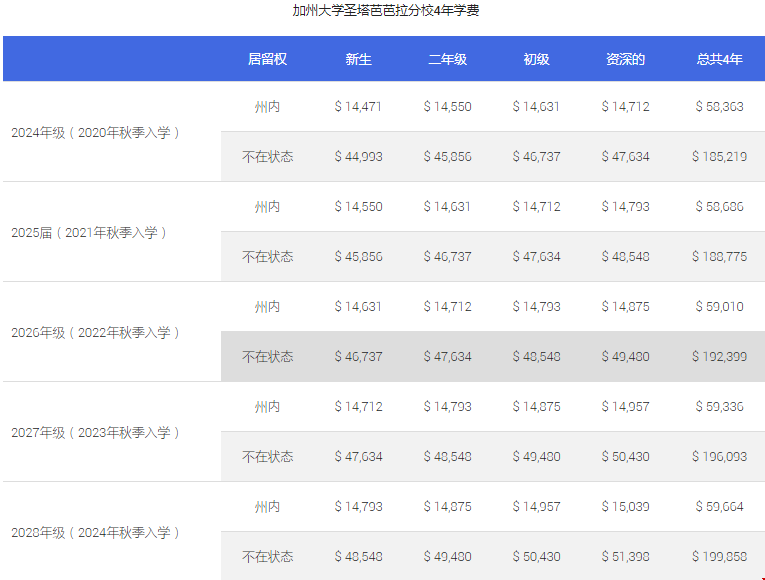Click the 新生 column header
The height and width of the screenshot is (580, 765).
(359, 59)
